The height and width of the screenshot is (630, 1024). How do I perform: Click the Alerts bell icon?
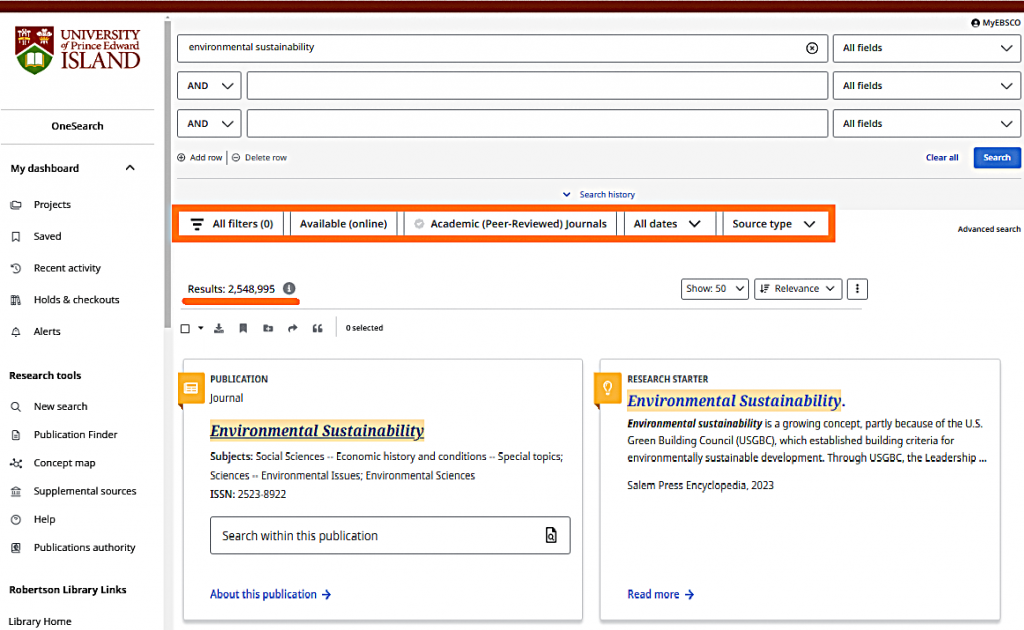click(16, 332)
